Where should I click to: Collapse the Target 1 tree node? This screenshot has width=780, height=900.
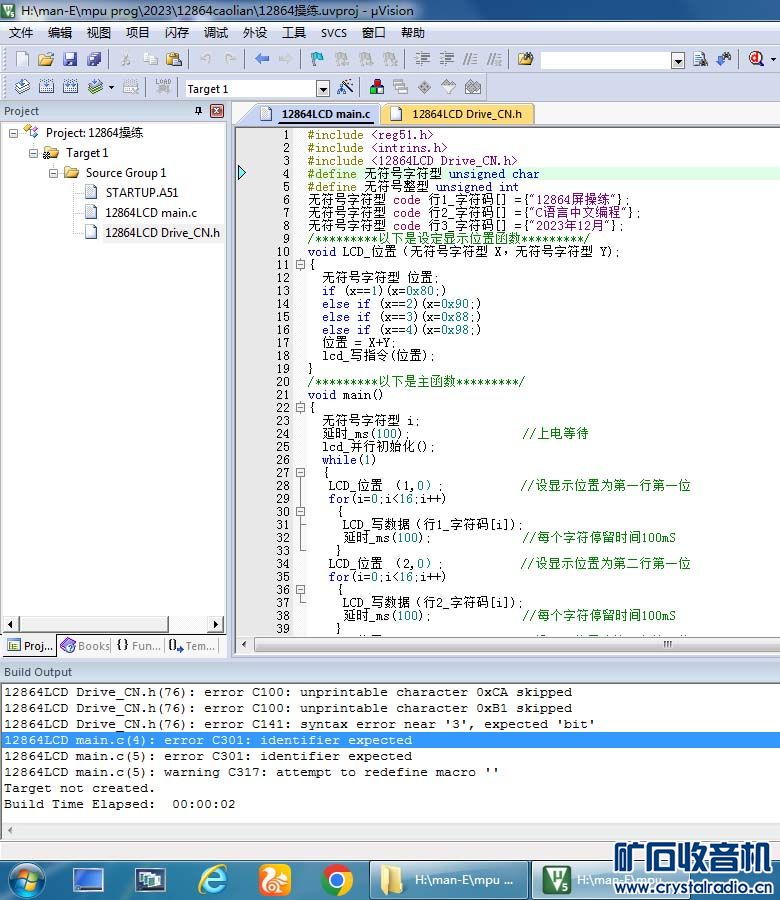pos(34,153)
